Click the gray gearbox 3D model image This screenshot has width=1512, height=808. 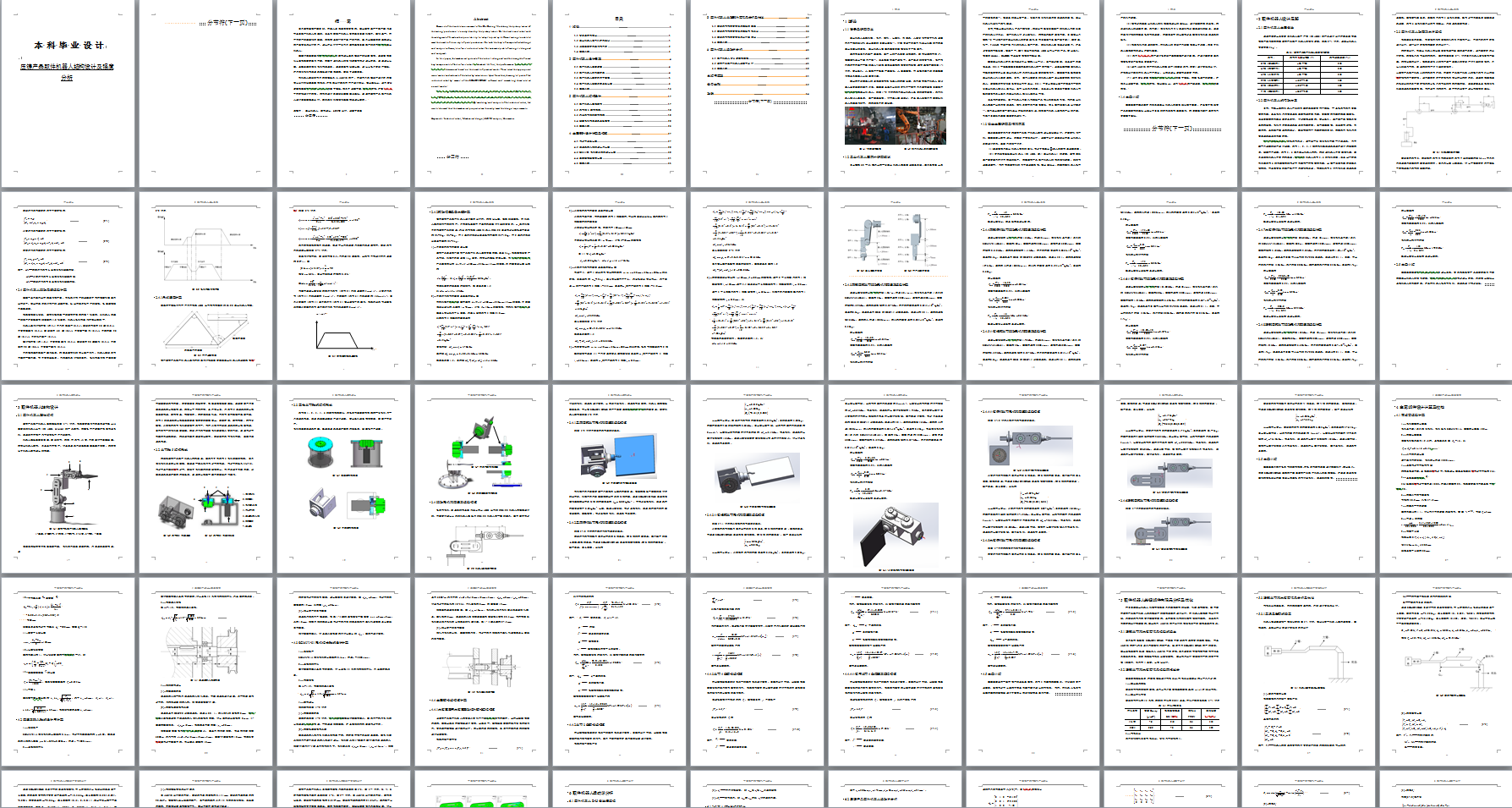(x=176, y=511)
